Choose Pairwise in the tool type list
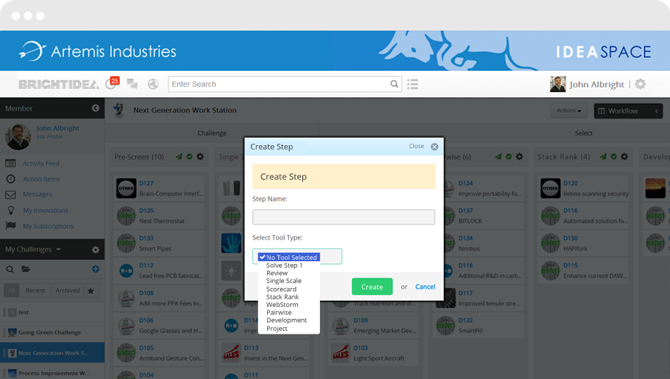The height and width of the screenshot is (379, 670). click(x=279, y=313)
